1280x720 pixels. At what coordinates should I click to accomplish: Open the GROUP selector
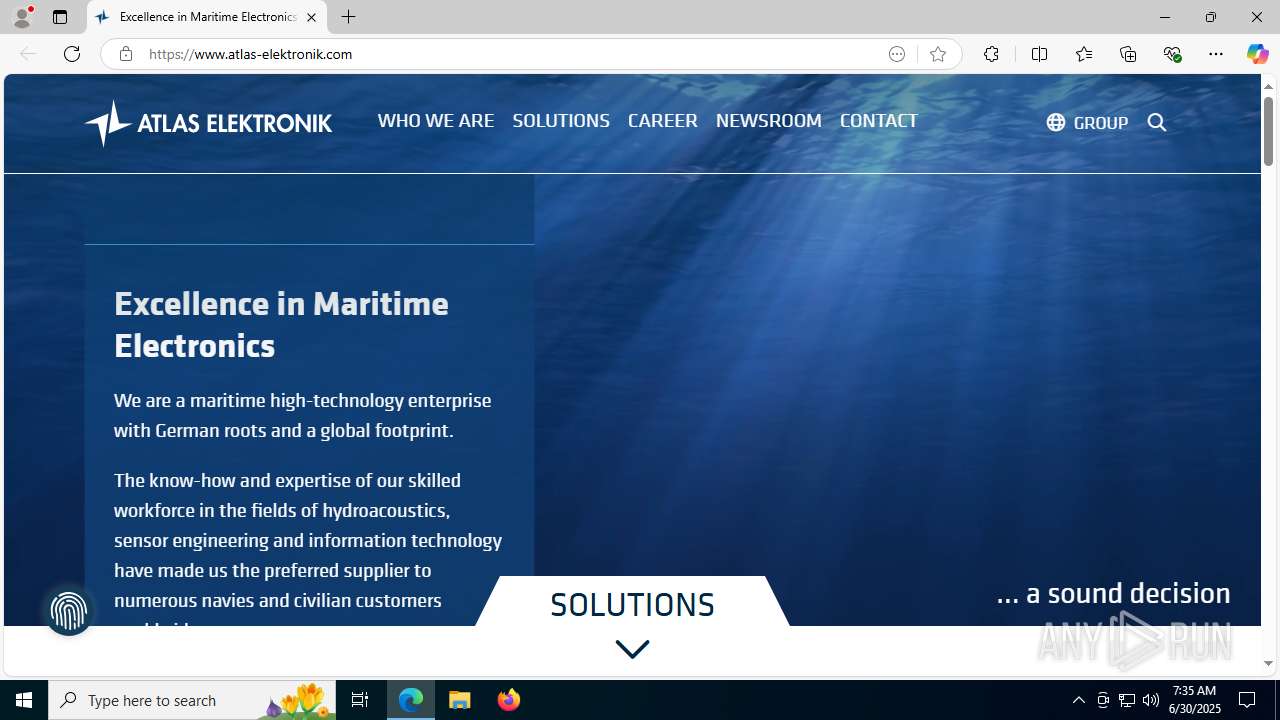point(1087,122)
